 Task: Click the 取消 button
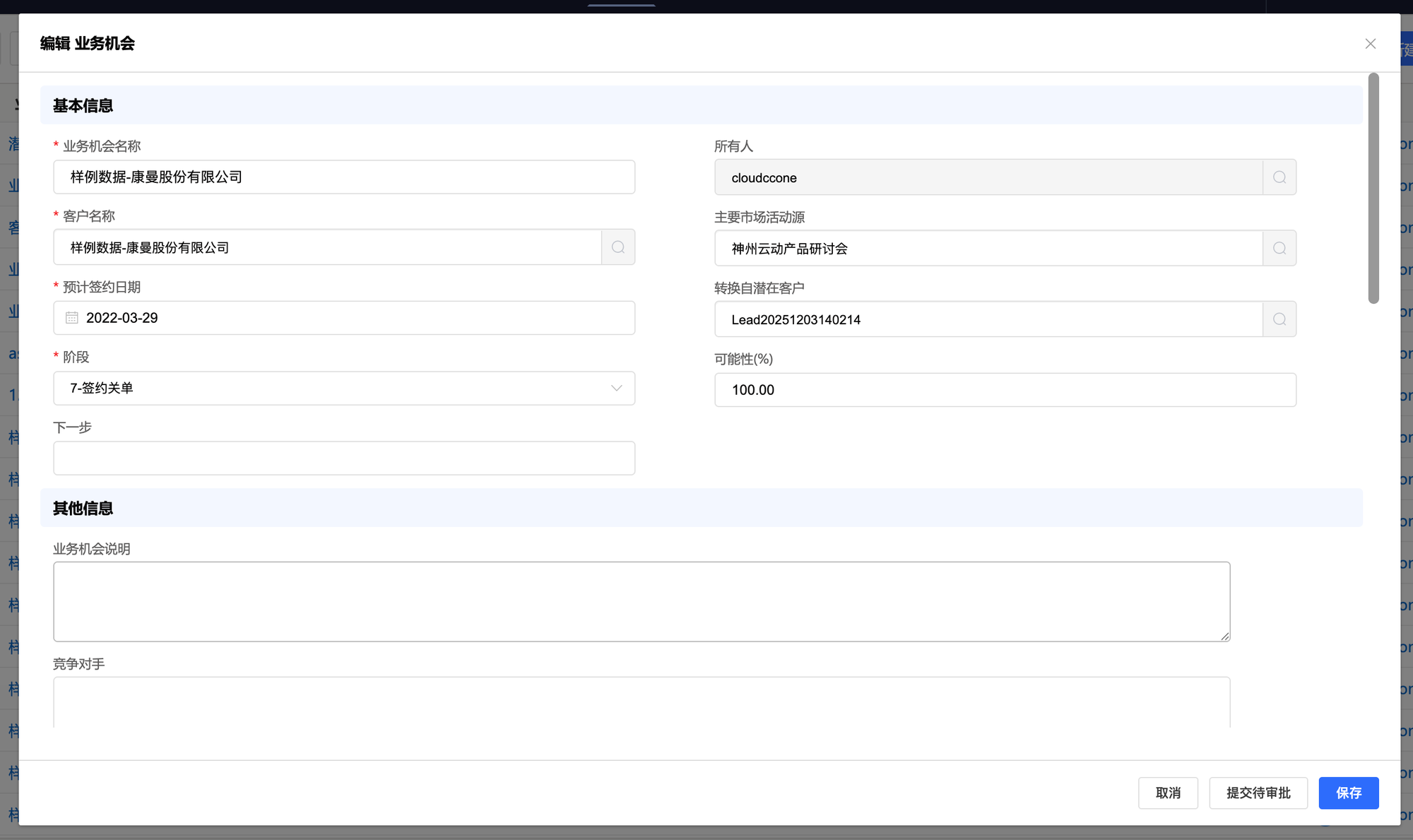[x=1168, y=793]
